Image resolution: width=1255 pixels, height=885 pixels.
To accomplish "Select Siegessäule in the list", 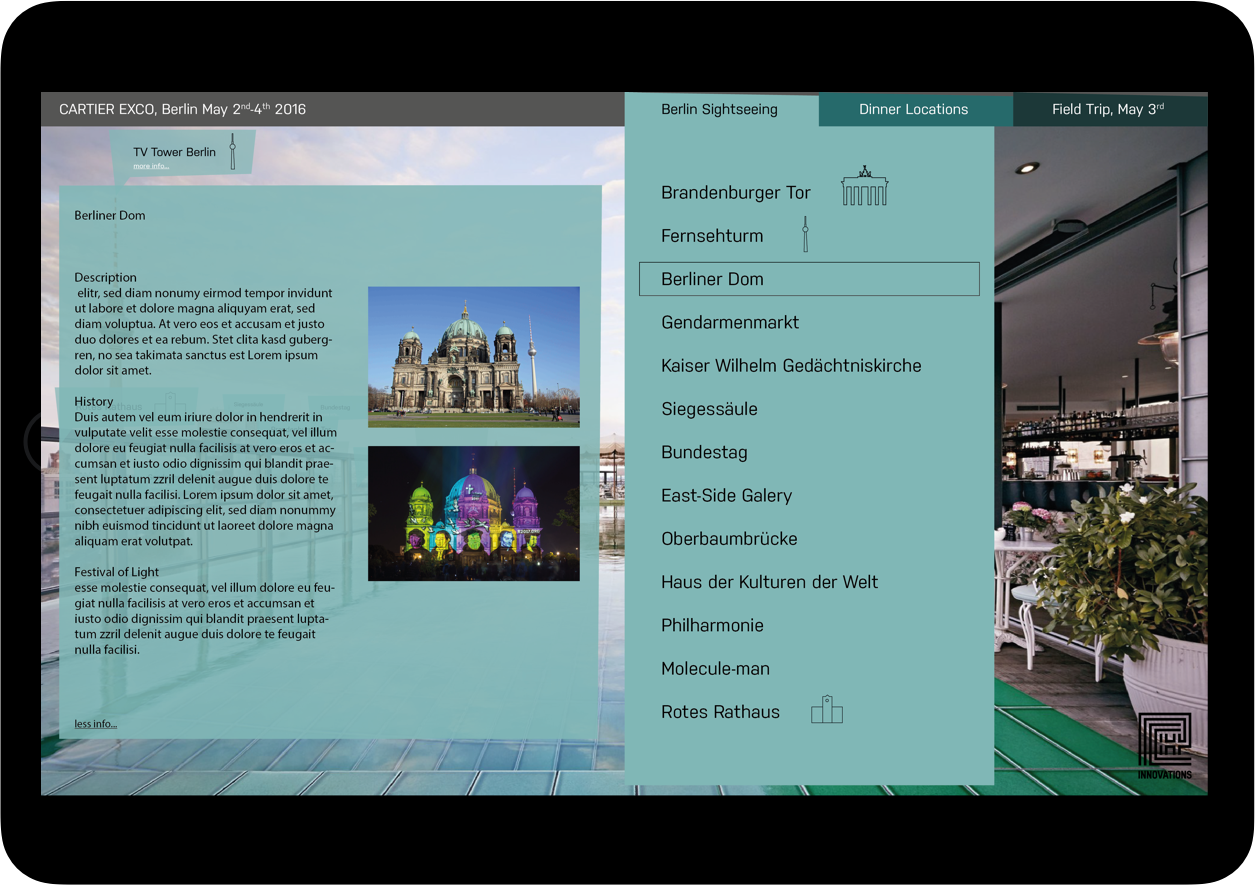I will 709,409.
